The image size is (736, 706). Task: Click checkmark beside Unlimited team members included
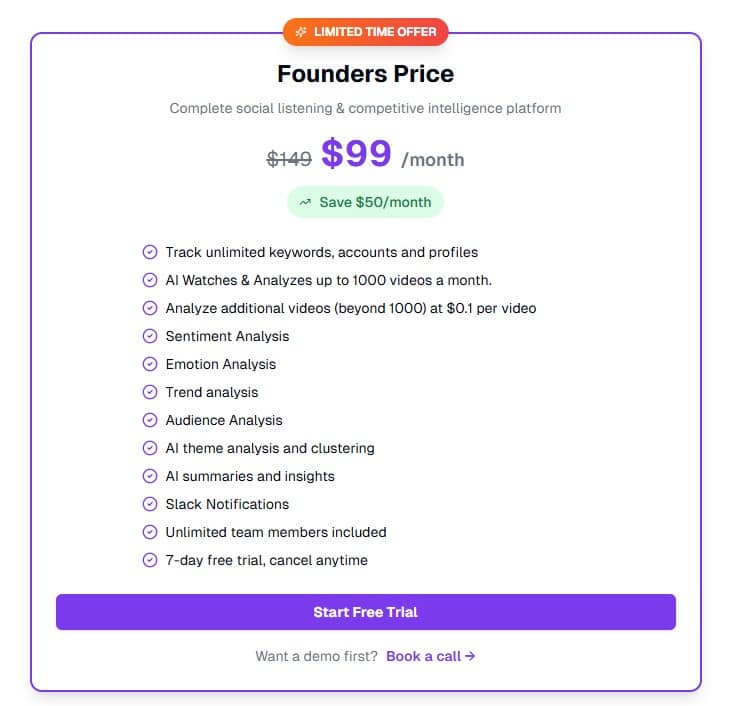(150, 532)
